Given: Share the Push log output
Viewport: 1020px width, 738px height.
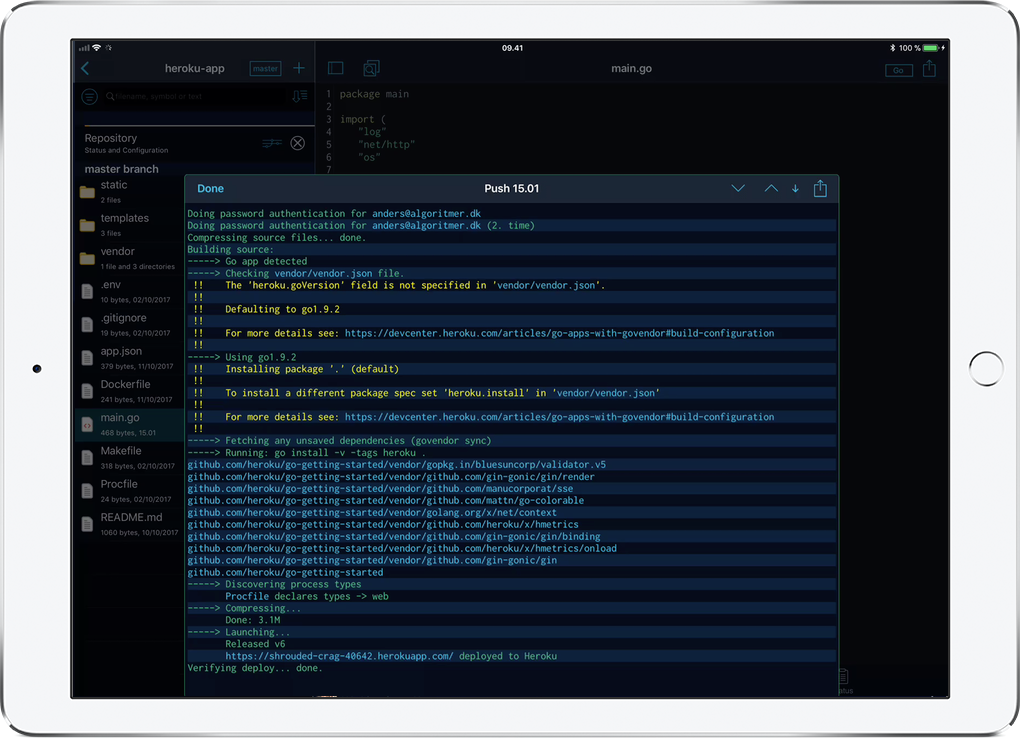Looking at the screenshot, I should (820, 189).
